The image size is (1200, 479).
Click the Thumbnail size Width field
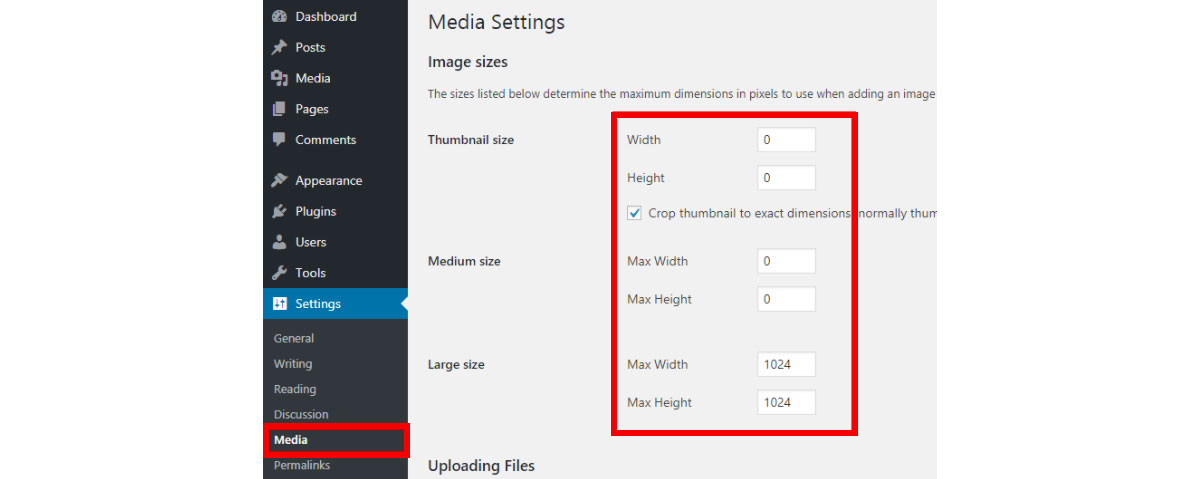tap(786, 140)
